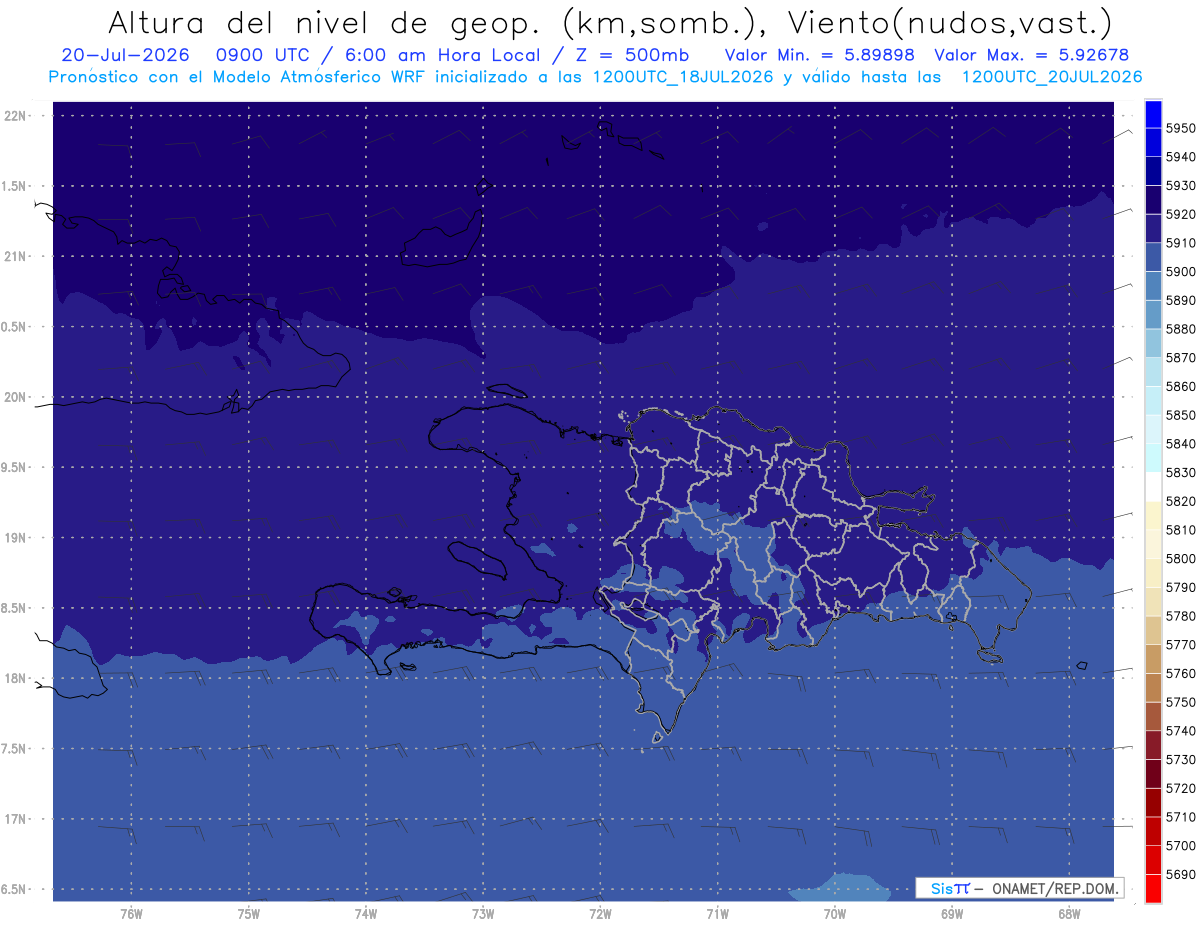Pick the color swatch between 5920 and 5910
1200x927 pixels.
tap(1152, 229)
